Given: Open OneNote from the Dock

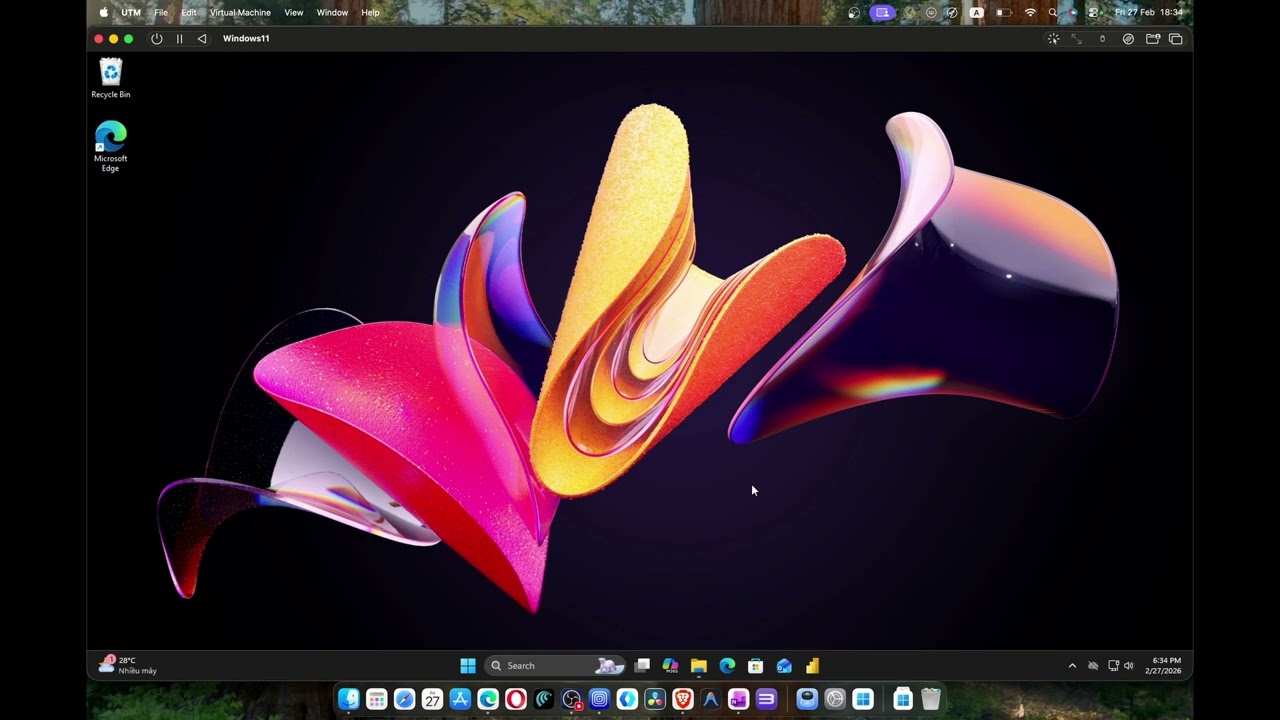Looking at the screenshot, I should (739, 699).
